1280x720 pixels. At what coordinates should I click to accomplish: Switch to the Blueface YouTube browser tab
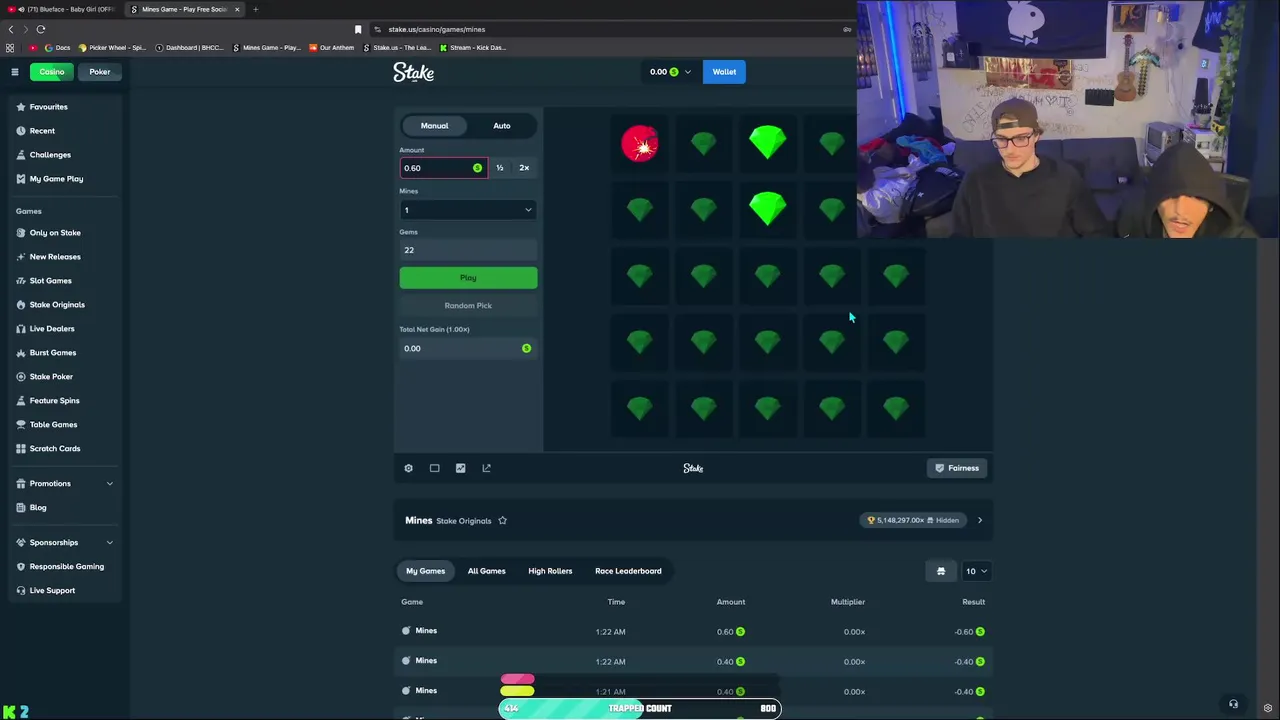coord(63,9)
